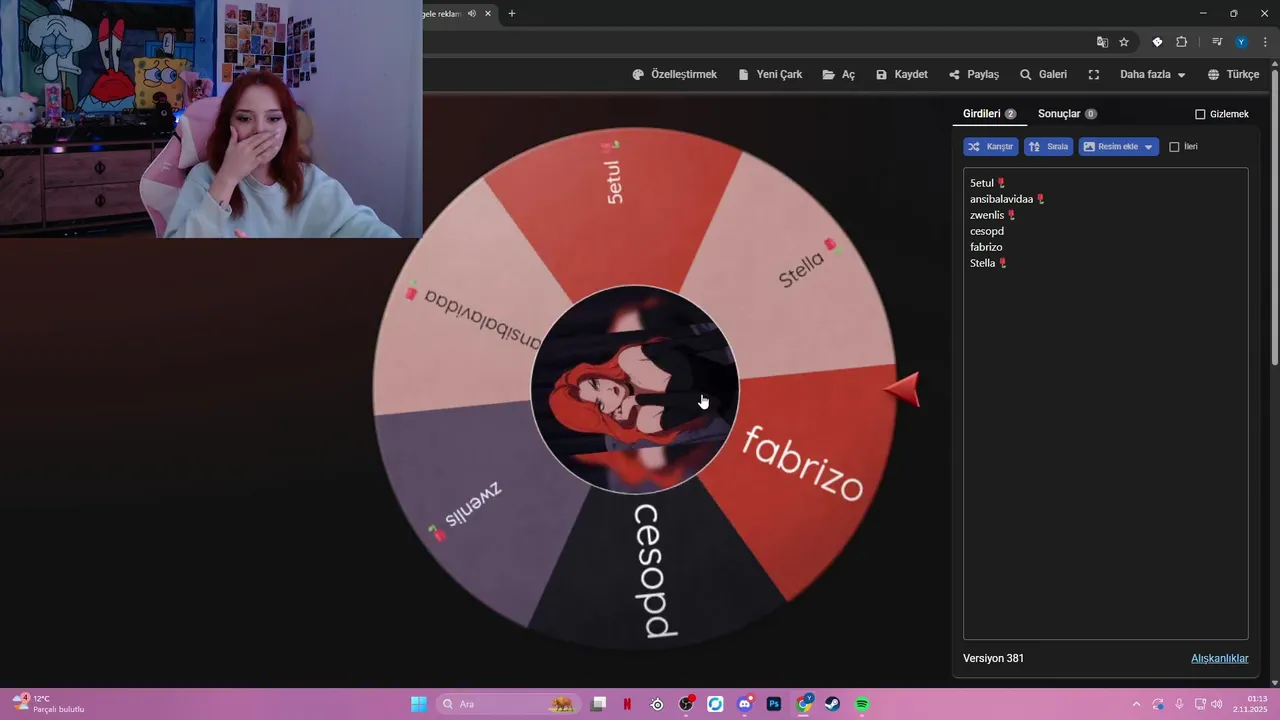Bookmark this page with star
Screen dimensions: 1280x720
click(1124, 42)
